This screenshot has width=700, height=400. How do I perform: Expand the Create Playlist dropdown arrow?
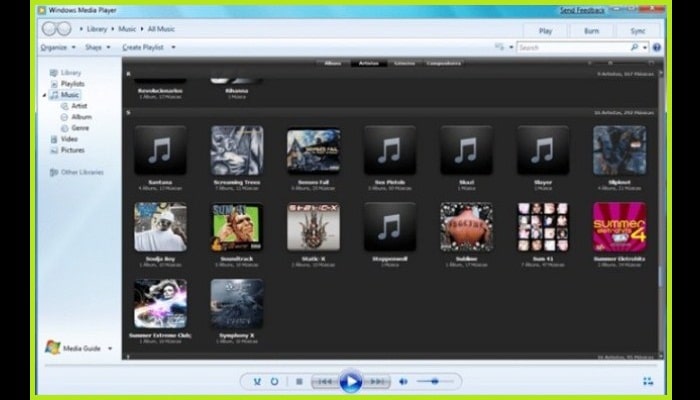[173, 47]
